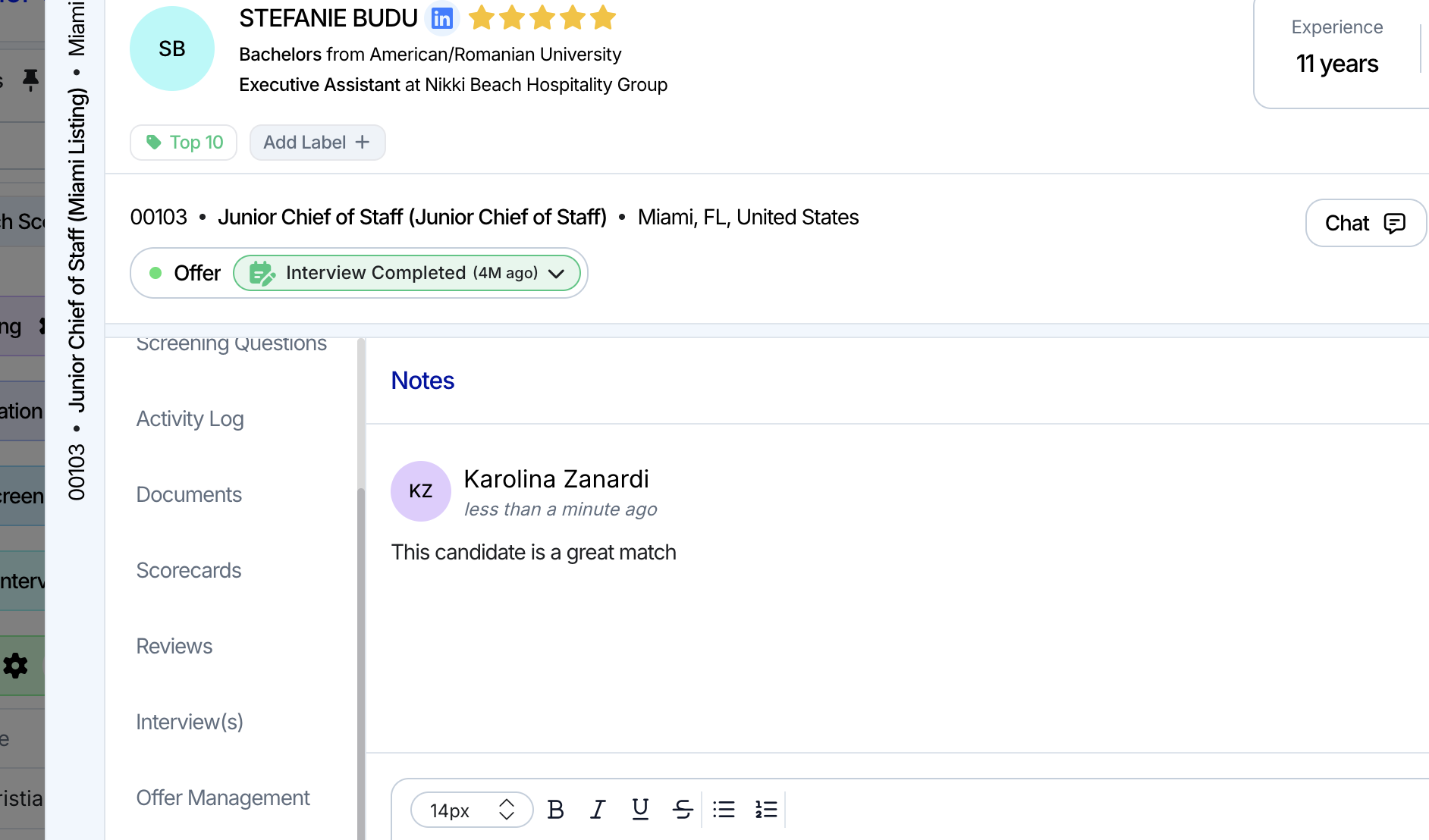Insert a numbered list in notes
Viewport: 1429px width, 840px height.
[x=766, y=810]
